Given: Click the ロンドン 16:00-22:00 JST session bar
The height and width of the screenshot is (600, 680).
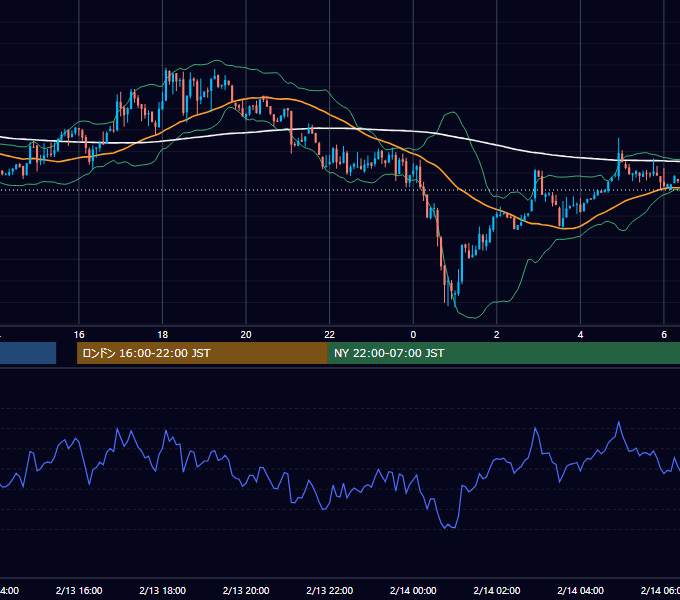Looking at the screenshot, I should 202,353.
